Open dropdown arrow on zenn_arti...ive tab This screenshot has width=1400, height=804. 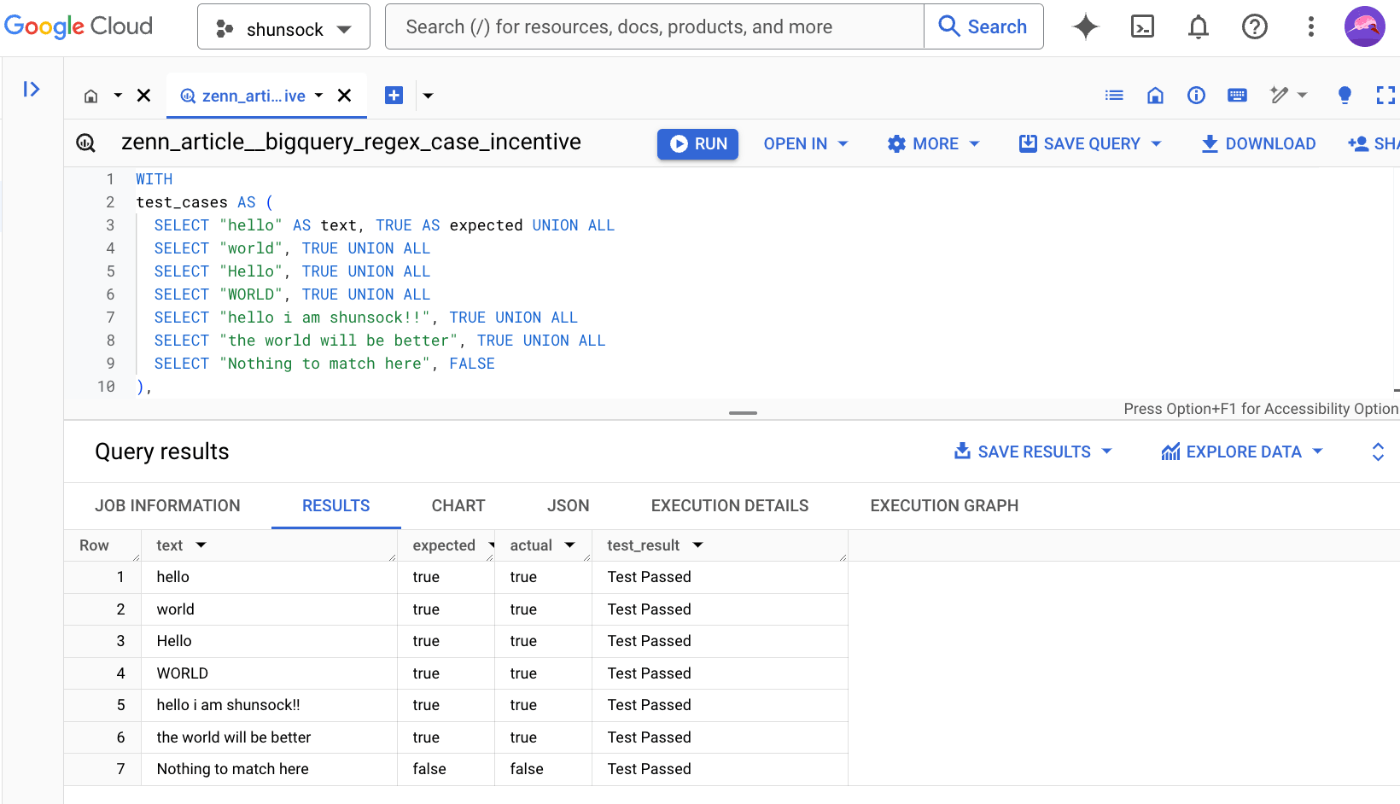click(x=319, y=96)
